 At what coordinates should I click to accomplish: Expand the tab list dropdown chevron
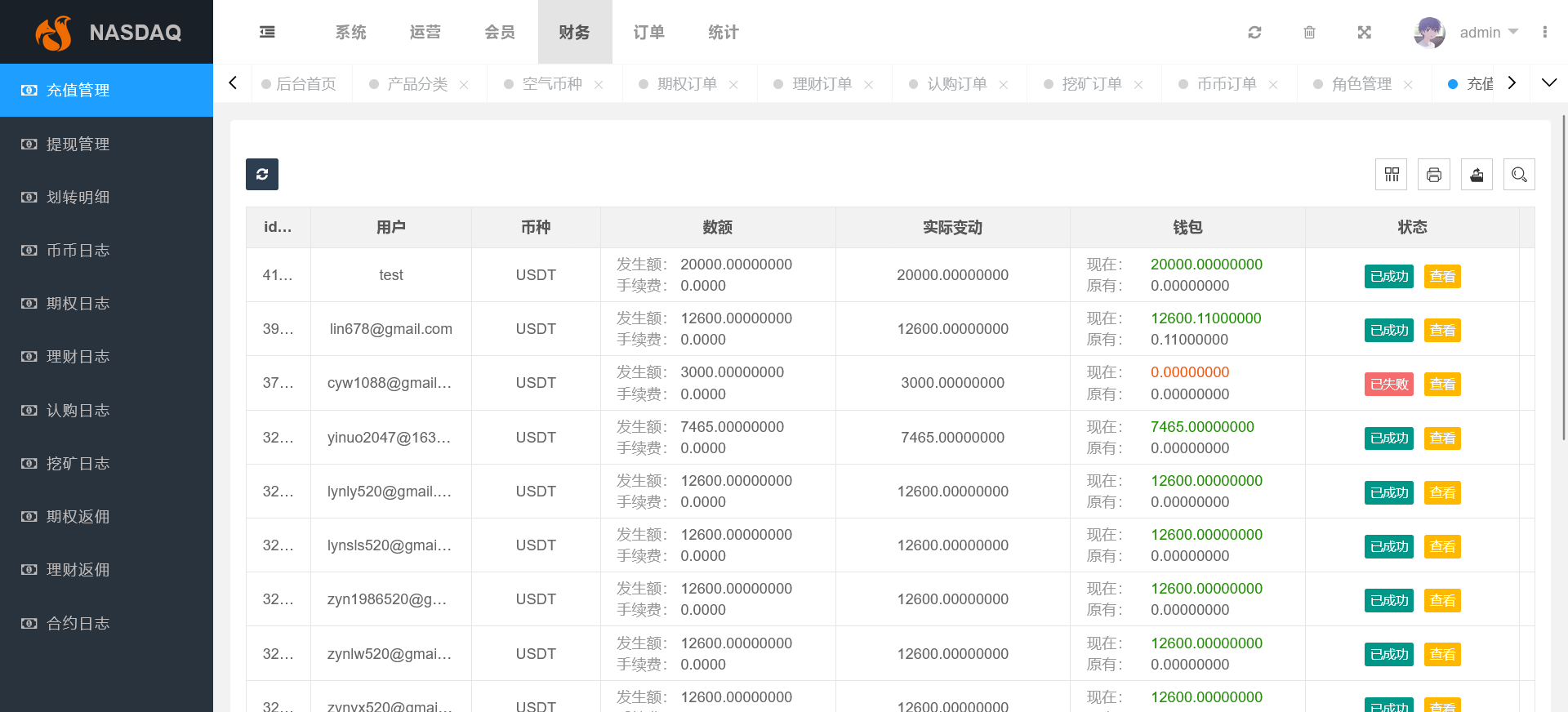pos(1548,83)
